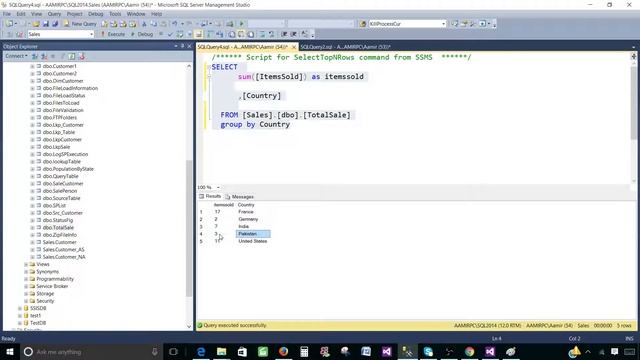This screenshot has height=360, width=640.
Task: Open the Connect dropdown in Object Explorer
Action: pos(16,56)
